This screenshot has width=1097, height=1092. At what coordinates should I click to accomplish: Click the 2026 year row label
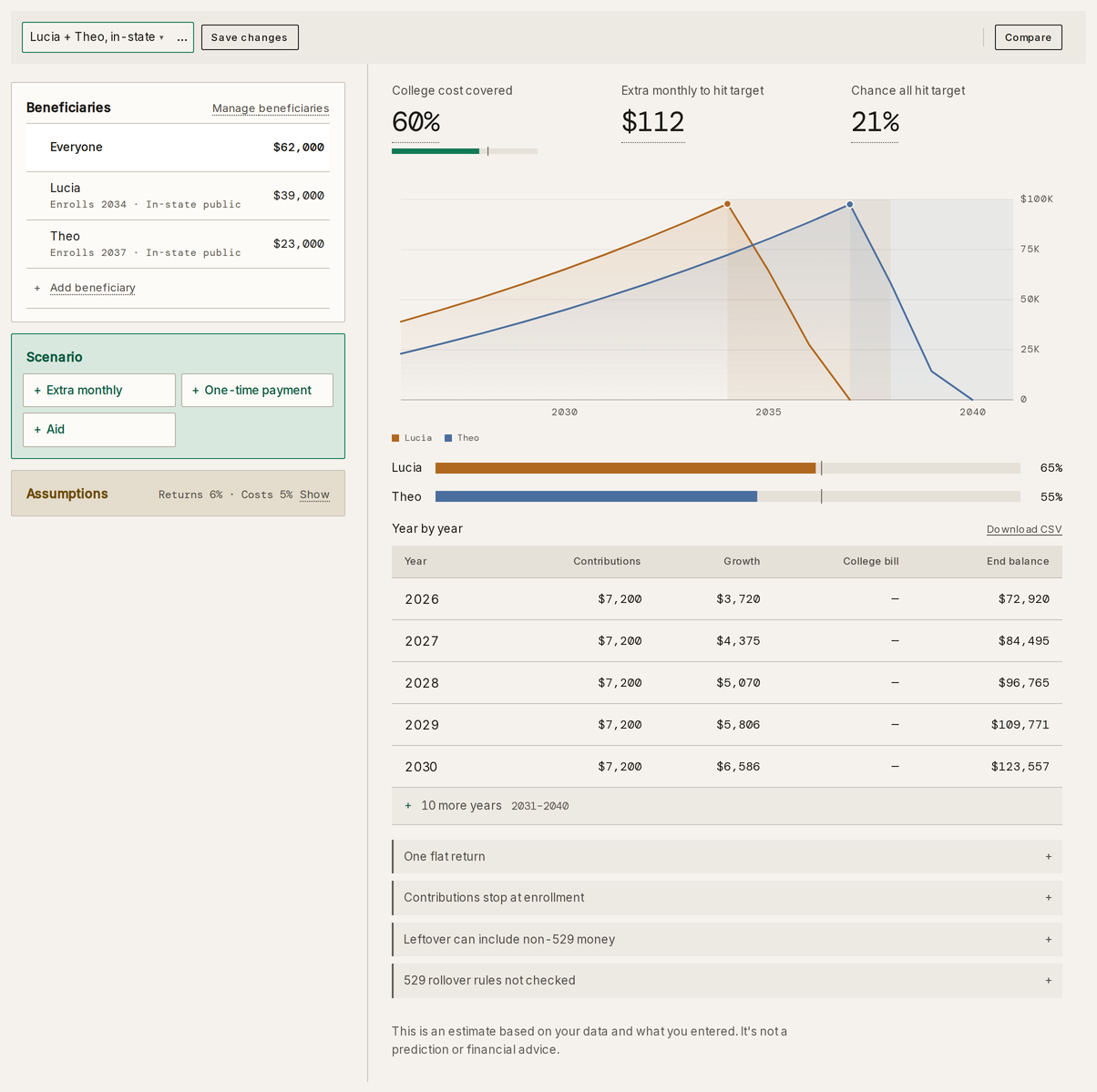pyautogui.click(x=422, y=599)
